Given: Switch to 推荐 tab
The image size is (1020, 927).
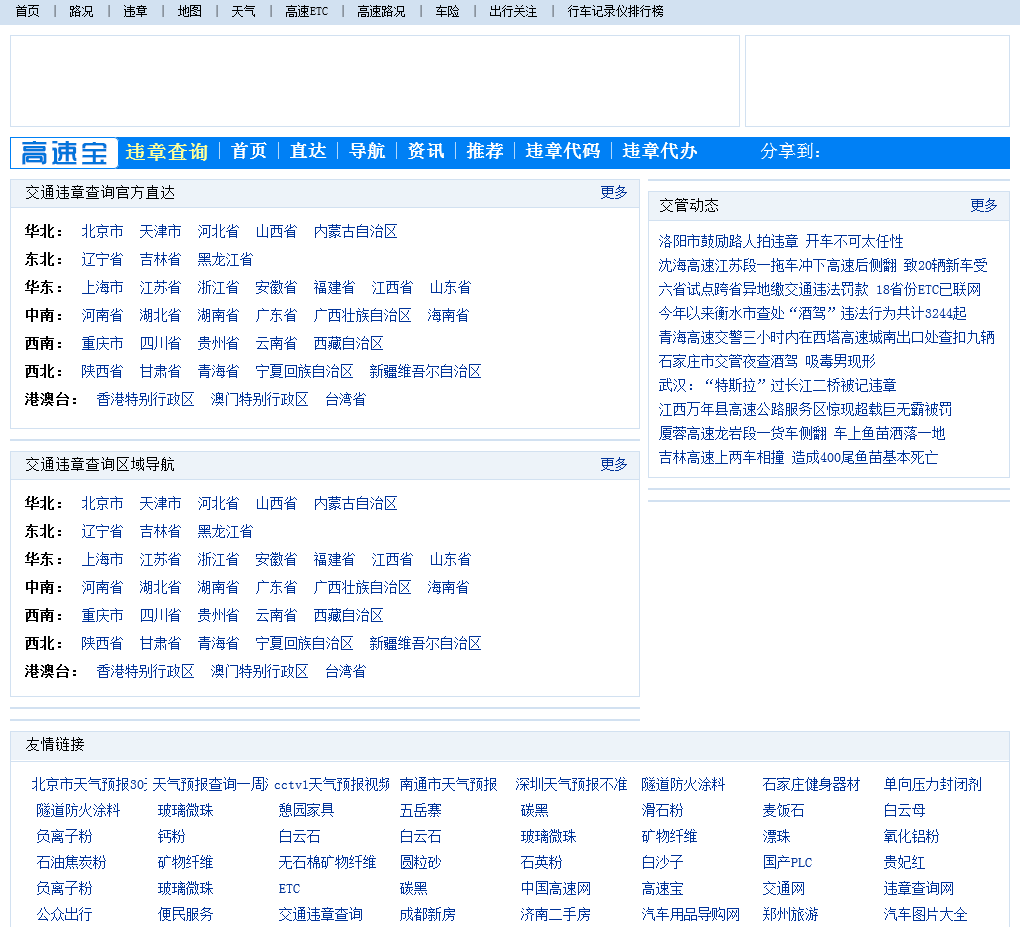Looking at the screenshot, I should 485,151.
